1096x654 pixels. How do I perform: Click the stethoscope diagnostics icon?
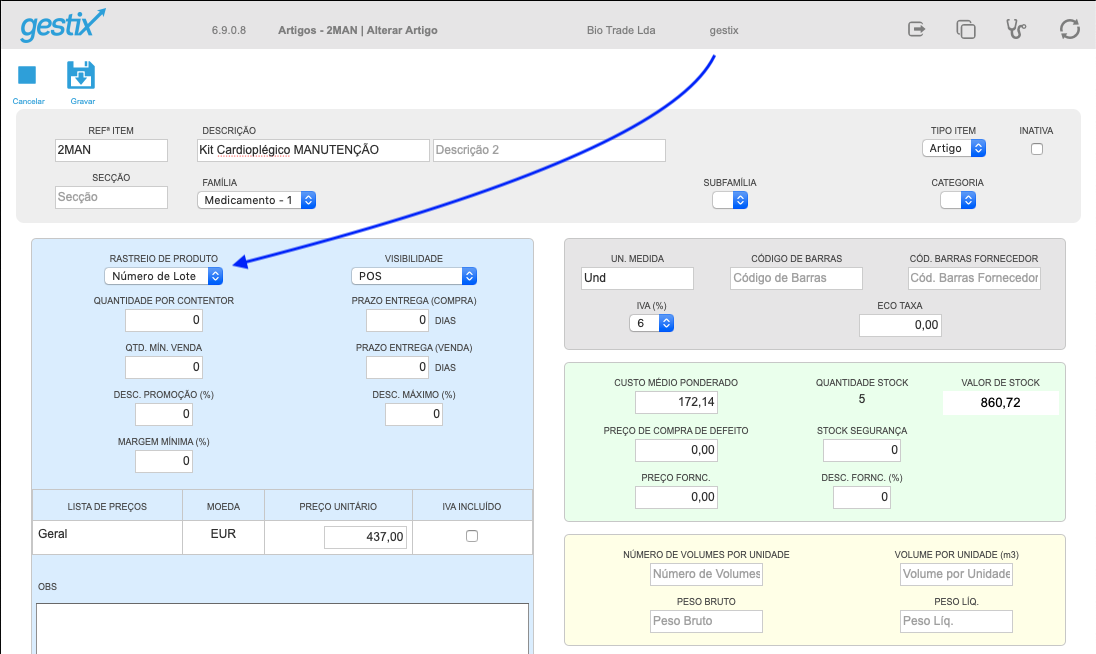[x=1016, y=29]
